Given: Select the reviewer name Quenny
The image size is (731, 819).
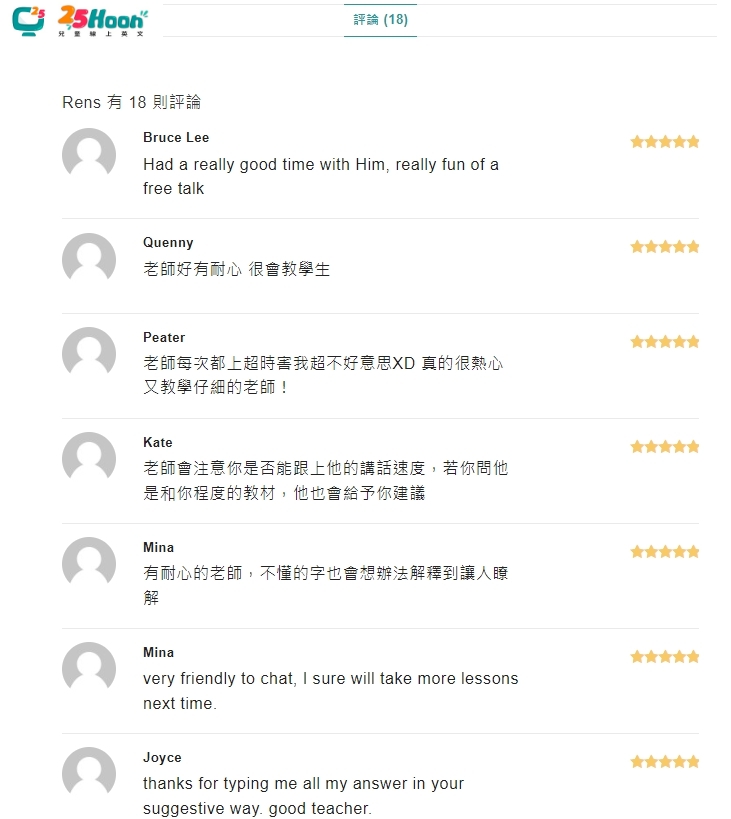Looking at the screenshot, I should pyautogui.click(x=168, y=243).
